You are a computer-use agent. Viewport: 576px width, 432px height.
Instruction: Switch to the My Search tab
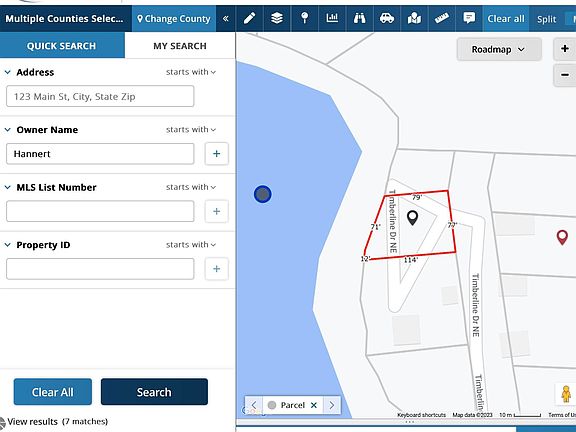pyautogui.click(x=180, y=46)
